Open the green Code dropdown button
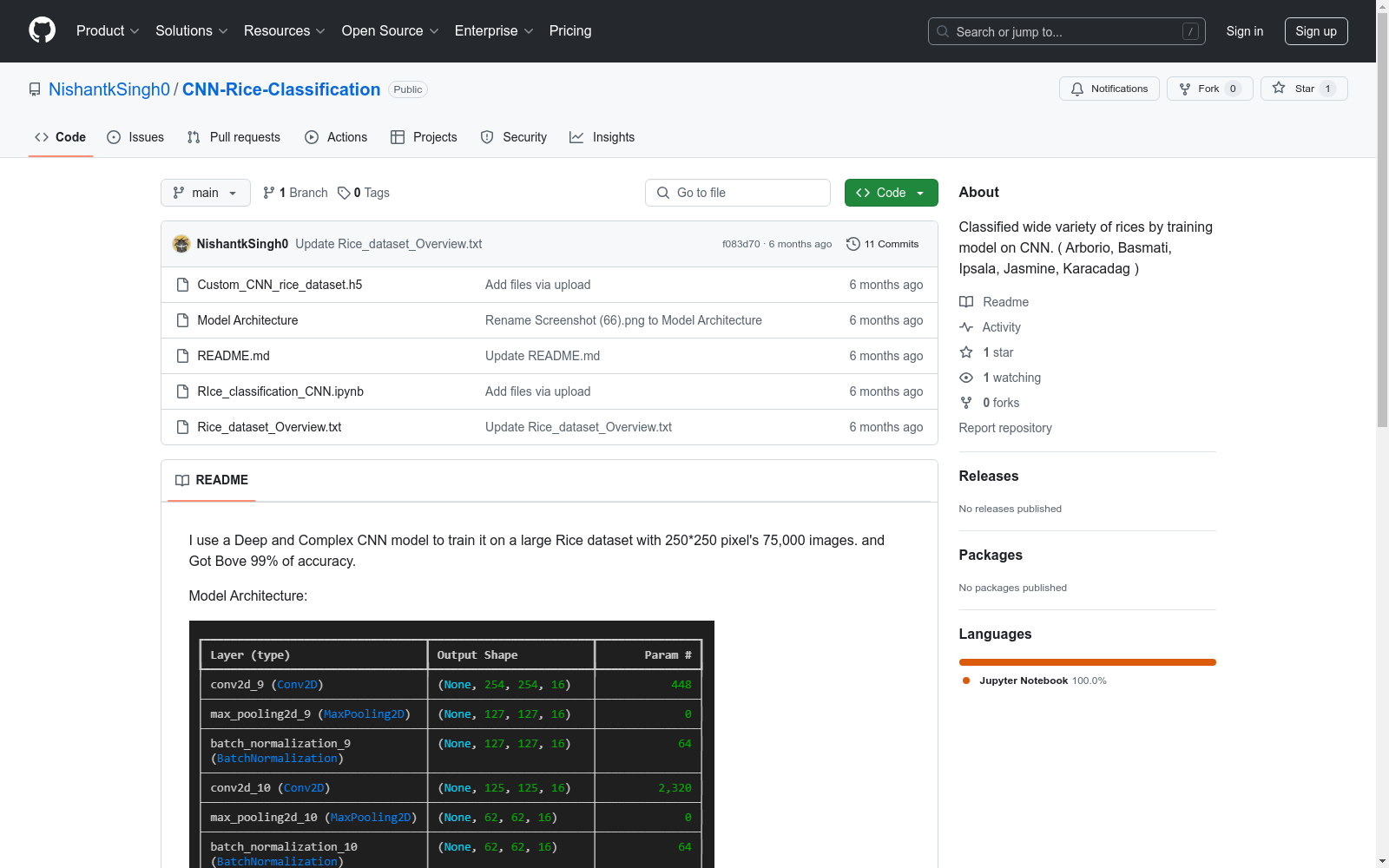Screen dimensions: 1389x868 click(x=891, y=193)
